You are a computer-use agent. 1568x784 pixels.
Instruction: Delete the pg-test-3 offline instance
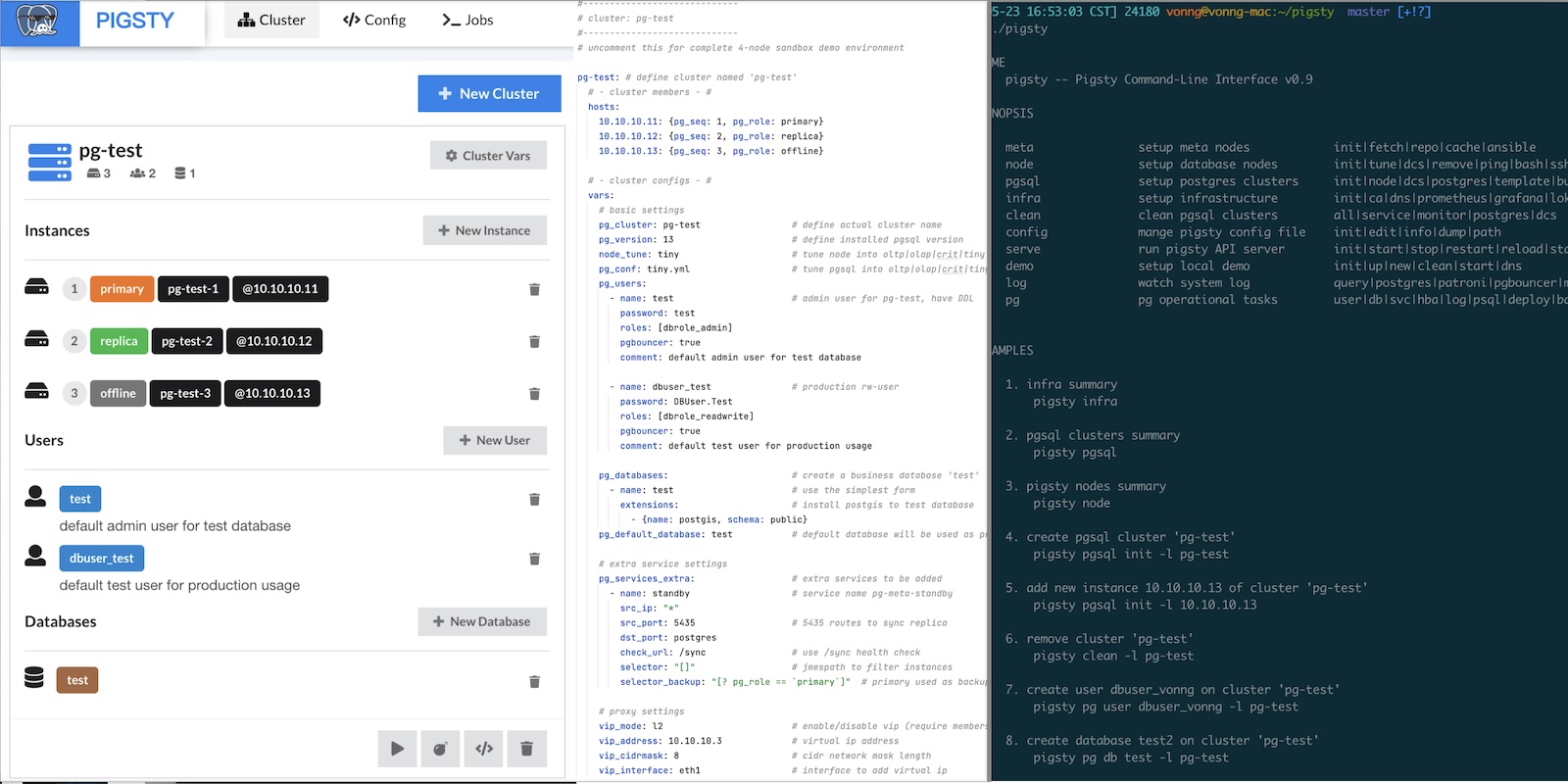[x=534, y=394]
